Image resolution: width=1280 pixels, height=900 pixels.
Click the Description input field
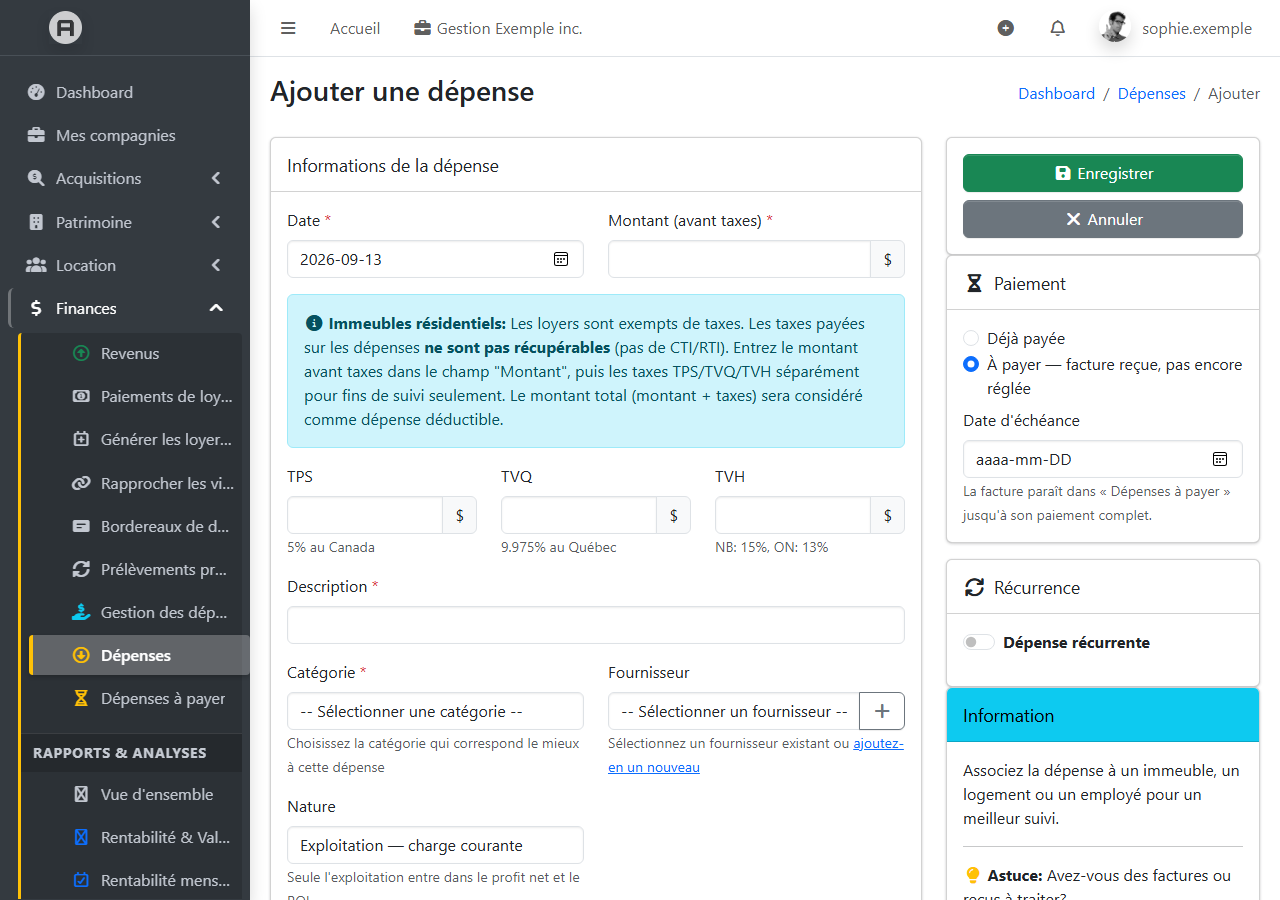596,625
